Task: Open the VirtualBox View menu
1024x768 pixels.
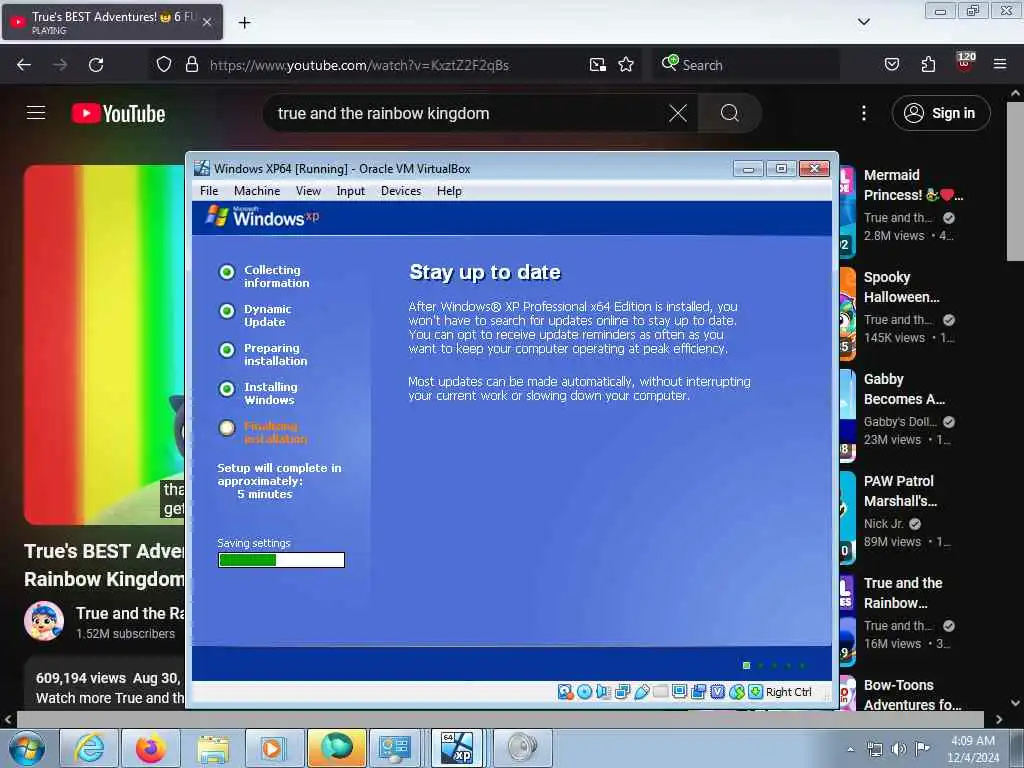Action: point(308,191)
